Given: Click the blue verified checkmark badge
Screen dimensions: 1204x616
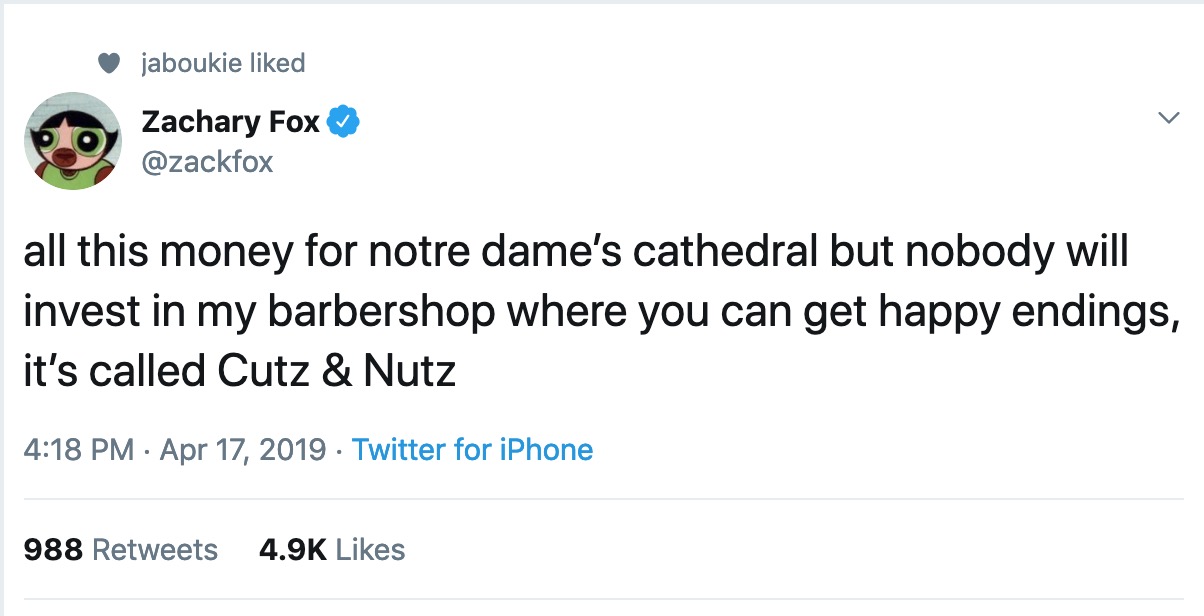Looking at the screenshot, I should (344, 122).
